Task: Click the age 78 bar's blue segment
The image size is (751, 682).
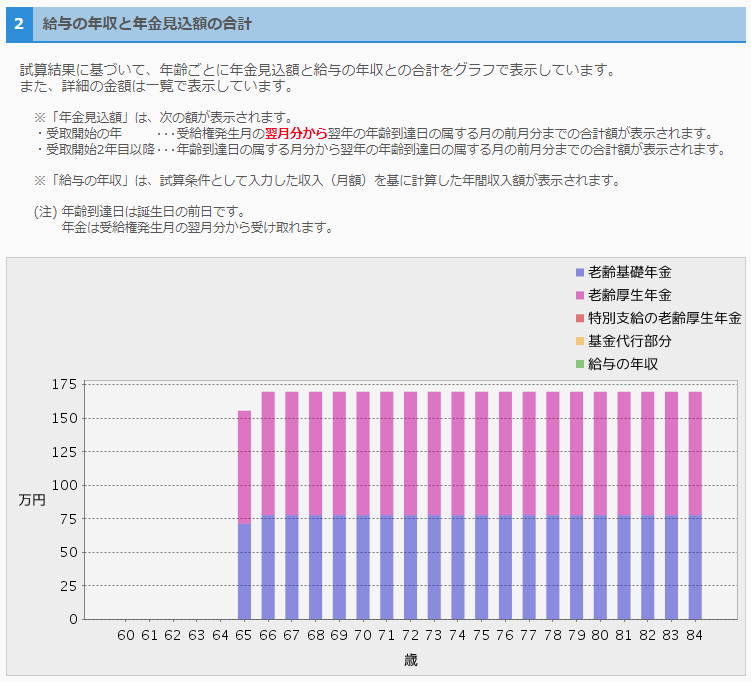Action: (553, 568)
